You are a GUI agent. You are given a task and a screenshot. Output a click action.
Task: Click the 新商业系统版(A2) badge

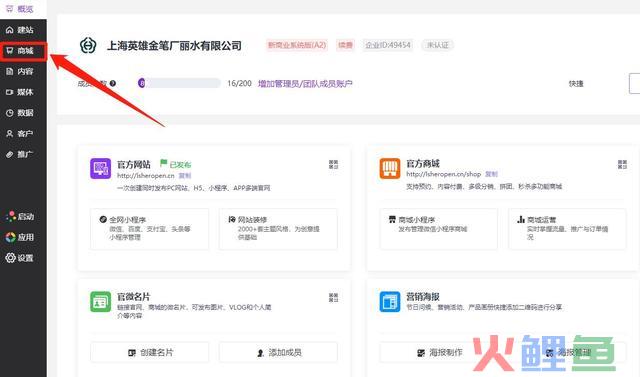[x=297, y=45]
